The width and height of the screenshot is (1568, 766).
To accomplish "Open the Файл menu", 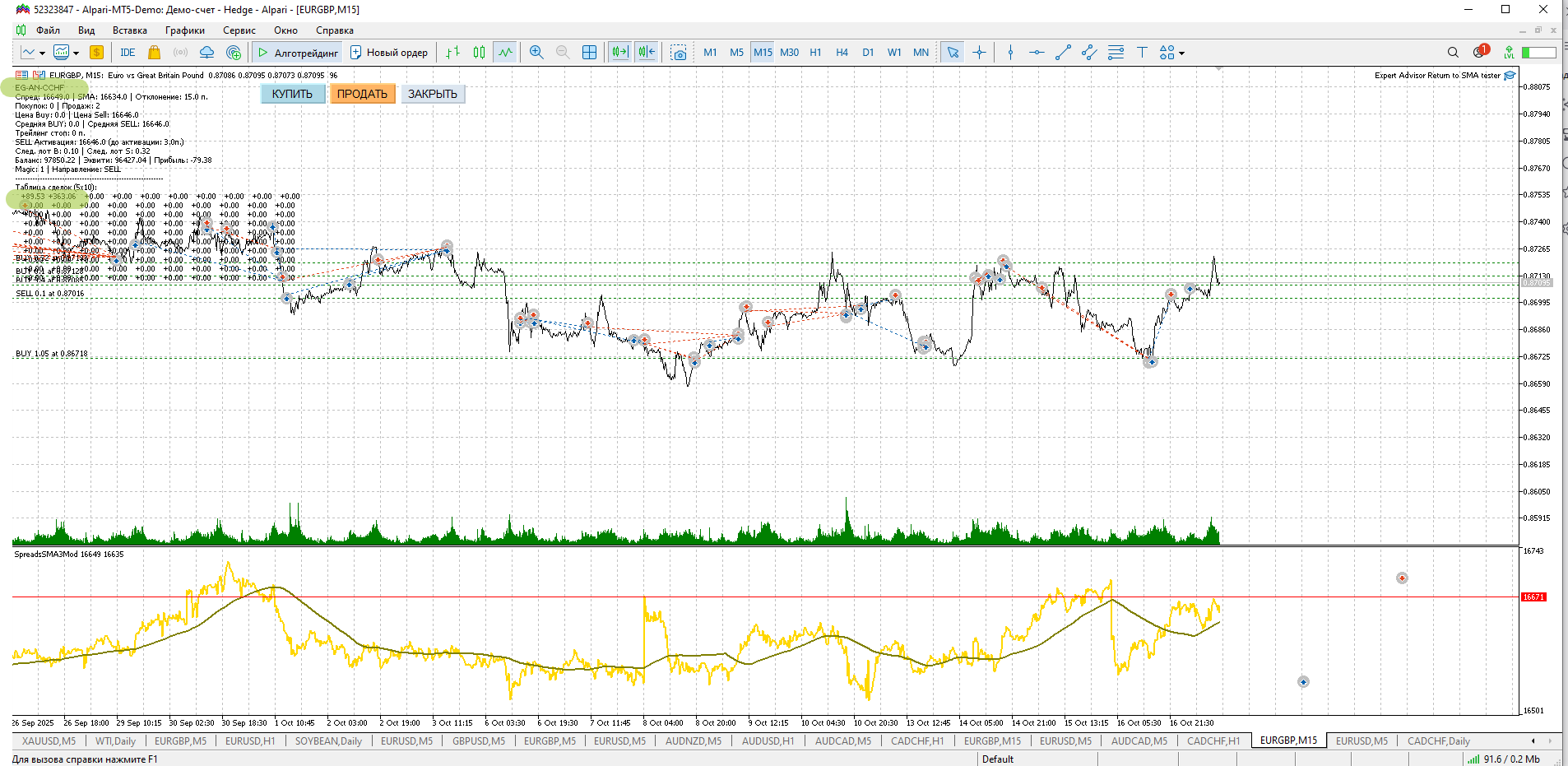I will point(48,30).
